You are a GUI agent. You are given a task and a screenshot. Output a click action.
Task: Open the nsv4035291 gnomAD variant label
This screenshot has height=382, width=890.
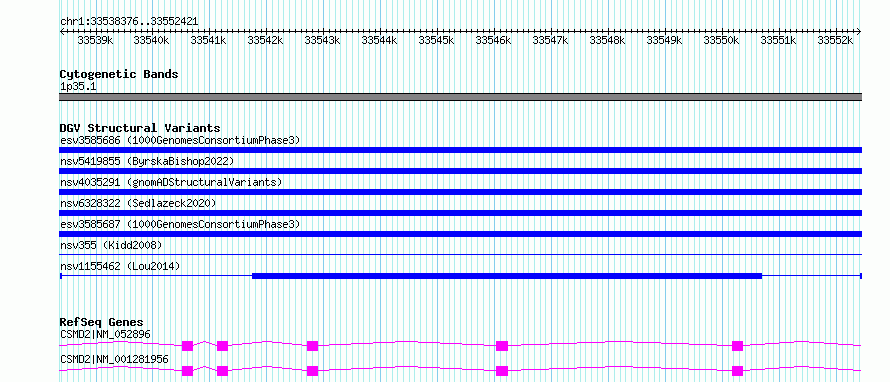point(171,182)
